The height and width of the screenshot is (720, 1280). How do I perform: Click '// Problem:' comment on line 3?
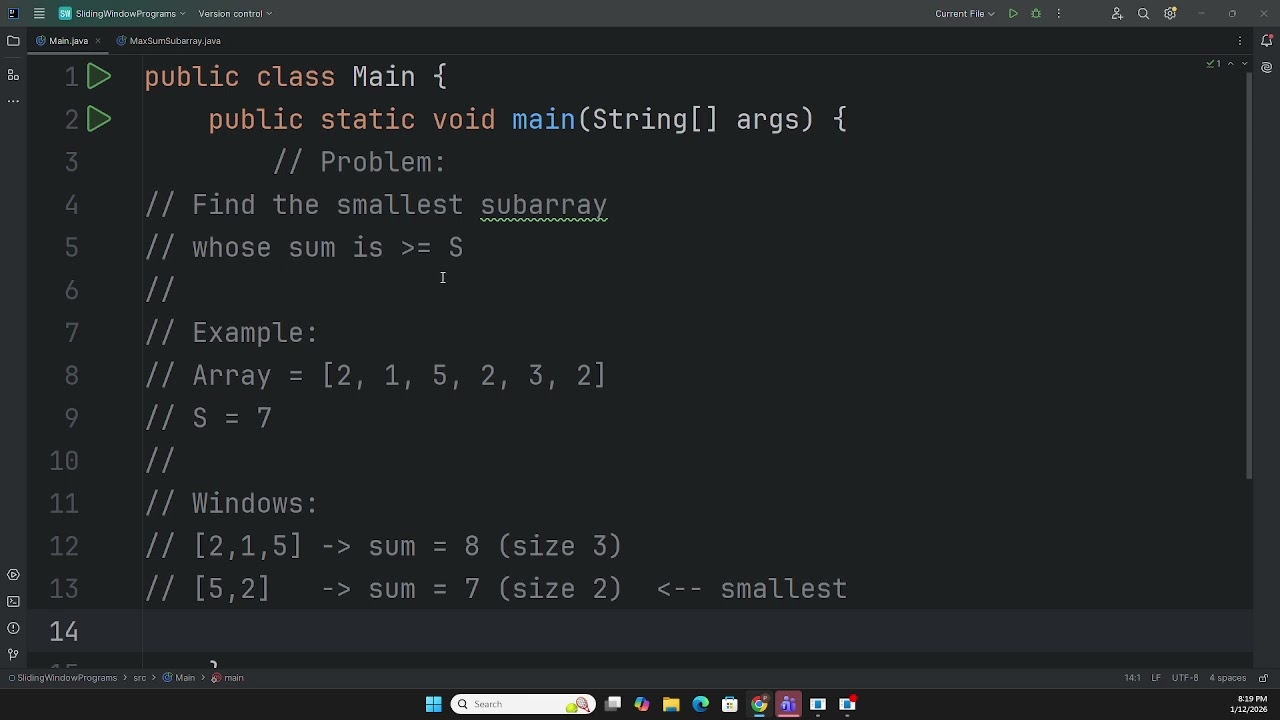(x=359, y=162)
